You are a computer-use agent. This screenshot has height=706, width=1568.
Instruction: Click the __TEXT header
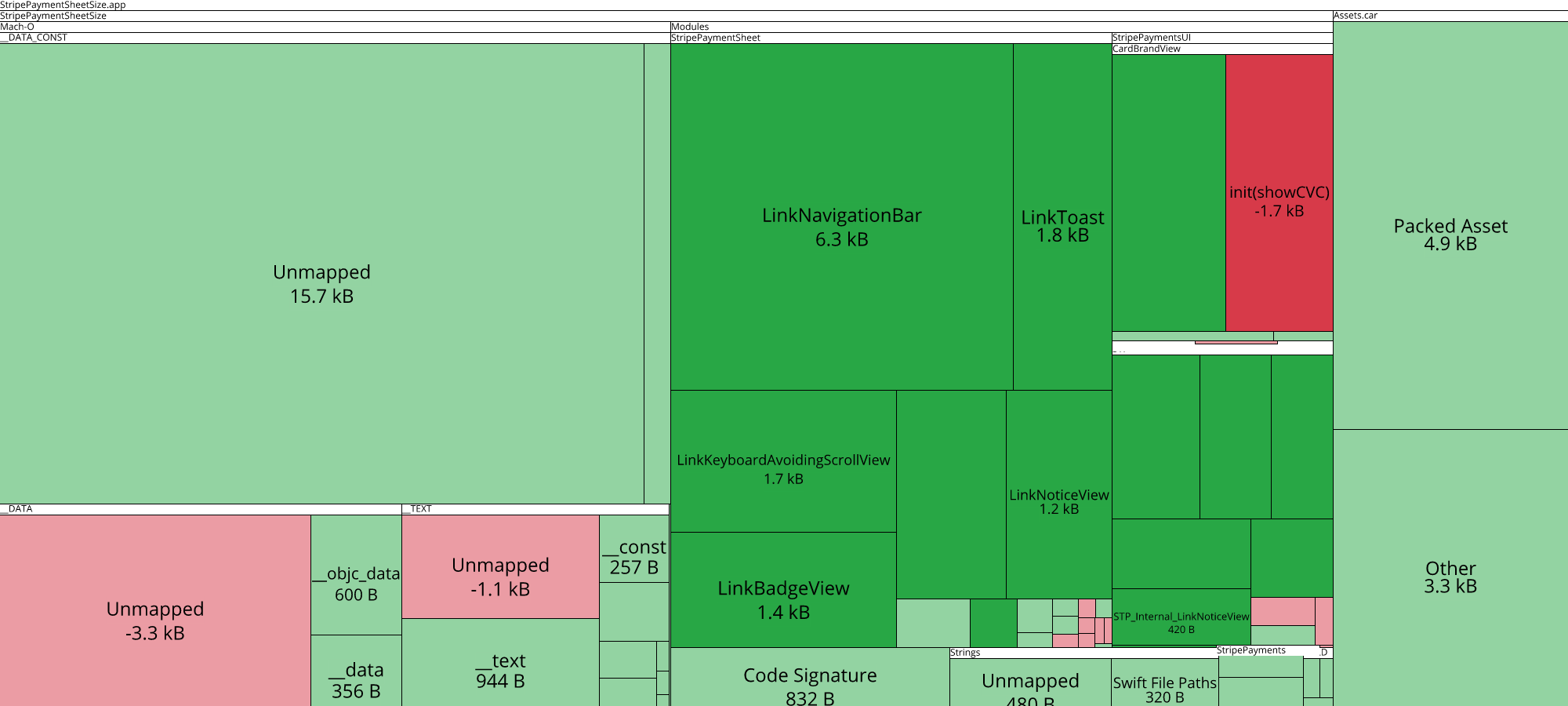point(535,509)
